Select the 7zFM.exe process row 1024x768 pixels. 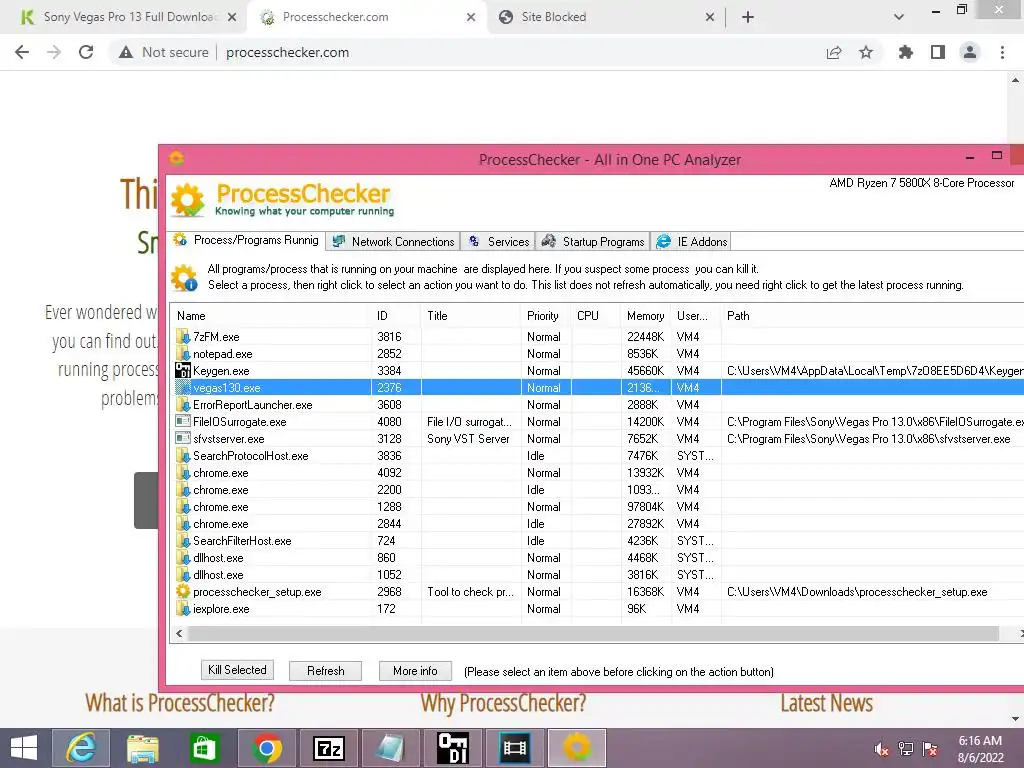pyautogui.click(x=598, y=337)
